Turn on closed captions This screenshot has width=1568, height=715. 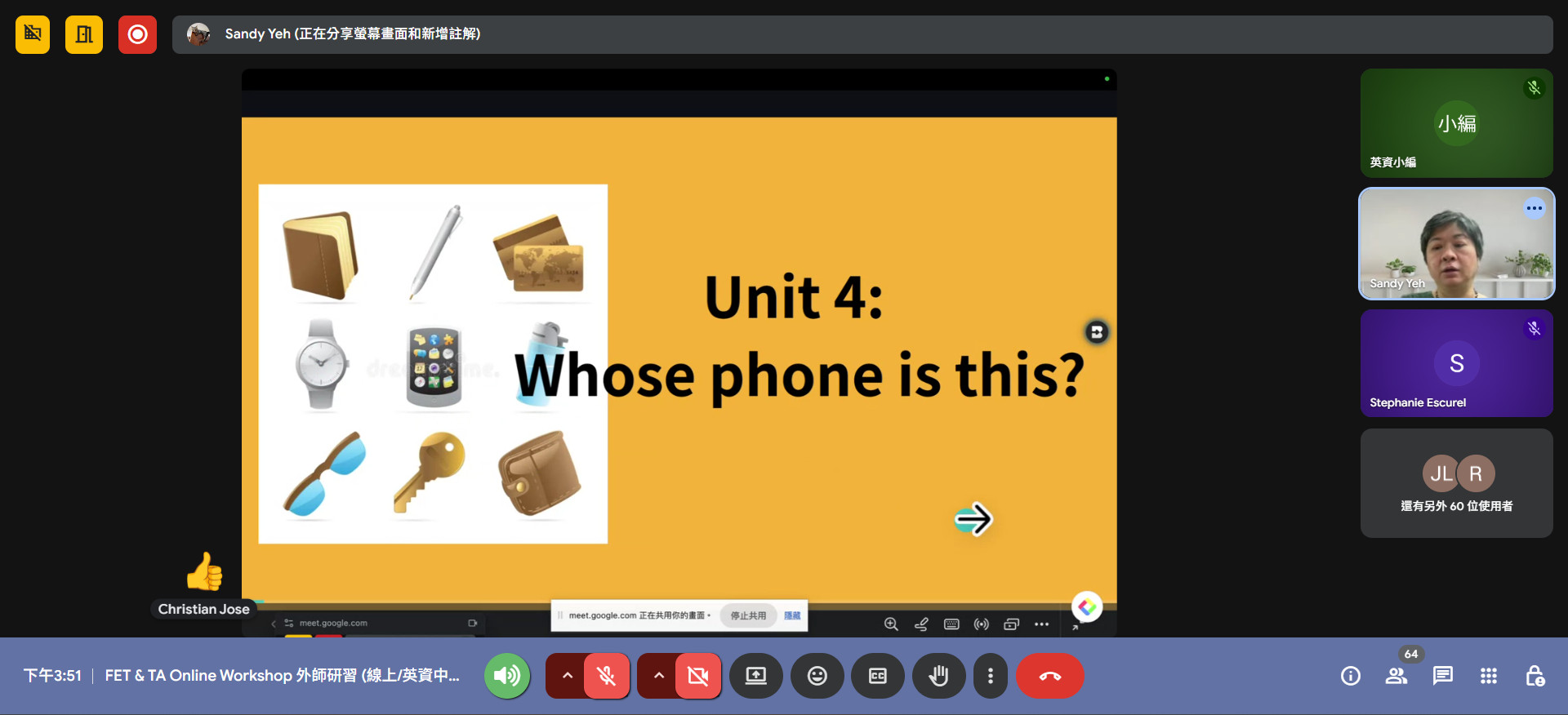point(878,676)
